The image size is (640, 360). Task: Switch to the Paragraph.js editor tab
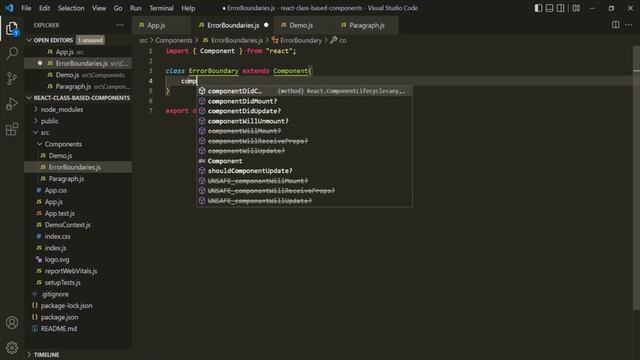tap(366, 25)
